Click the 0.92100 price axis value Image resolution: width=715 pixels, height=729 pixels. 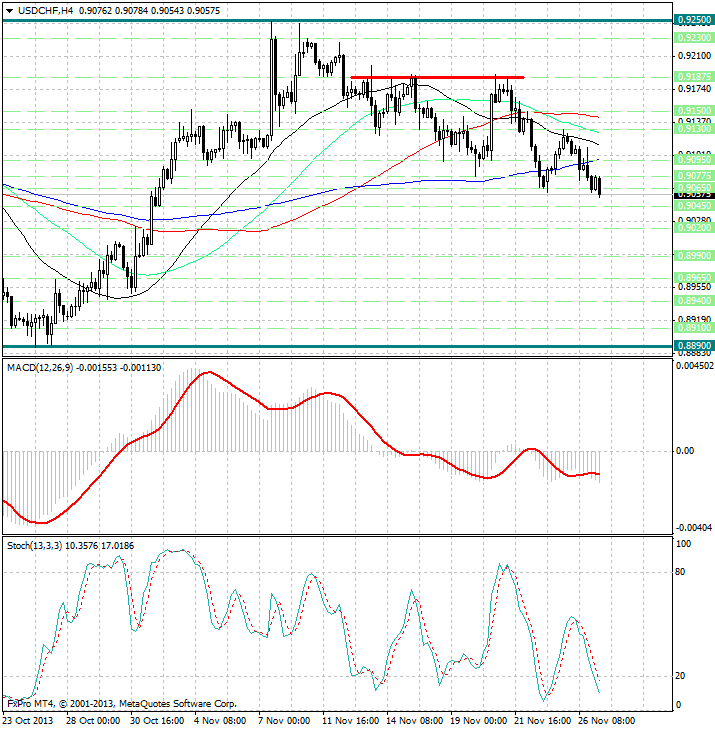click(694, 56)
